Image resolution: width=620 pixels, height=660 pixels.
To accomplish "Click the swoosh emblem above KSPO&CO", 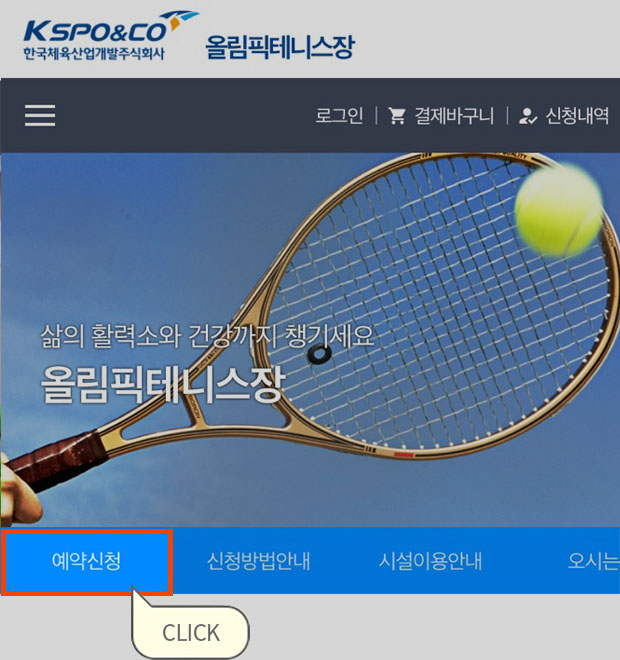I will pos(181,19).
